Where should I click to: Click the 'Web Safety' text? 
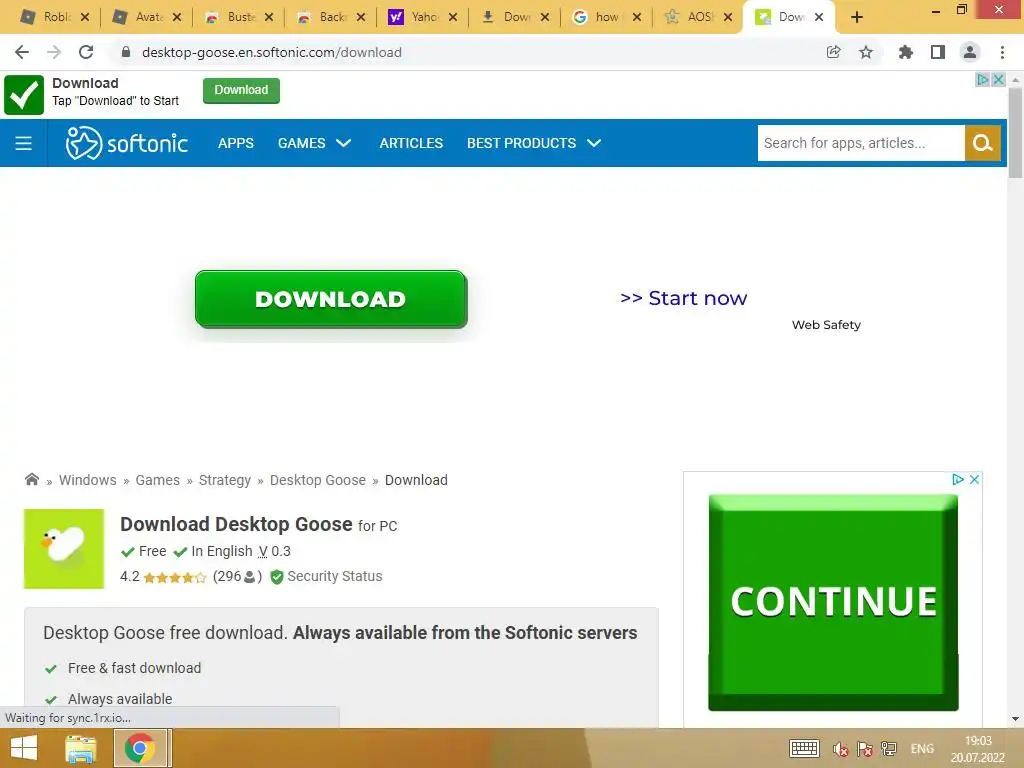click(x=826, y=325)
